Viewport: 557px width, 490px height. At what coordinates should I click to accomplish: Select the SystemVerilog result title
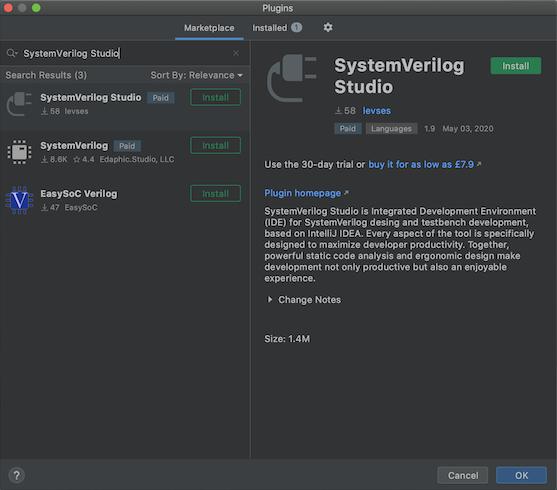[x=74, y=145]
